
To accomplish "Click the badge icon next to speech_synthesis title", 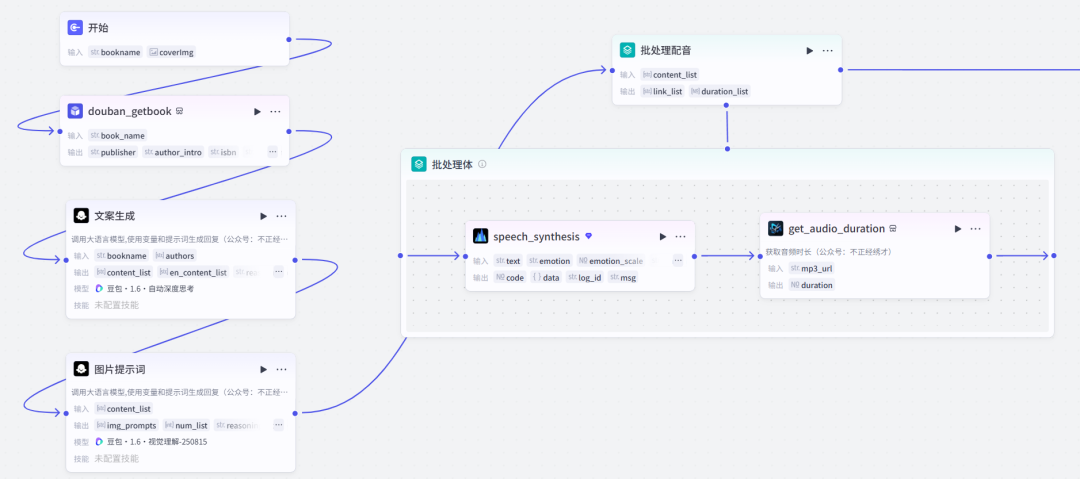I will point(589,237).
